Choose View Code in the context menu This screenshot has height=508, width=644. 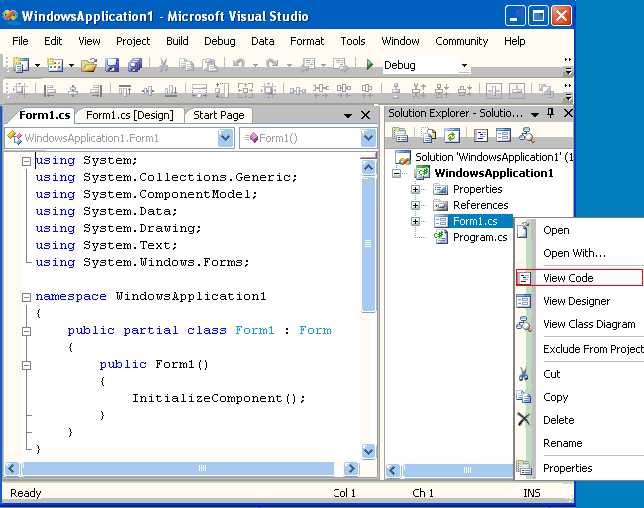click(580, 278)
